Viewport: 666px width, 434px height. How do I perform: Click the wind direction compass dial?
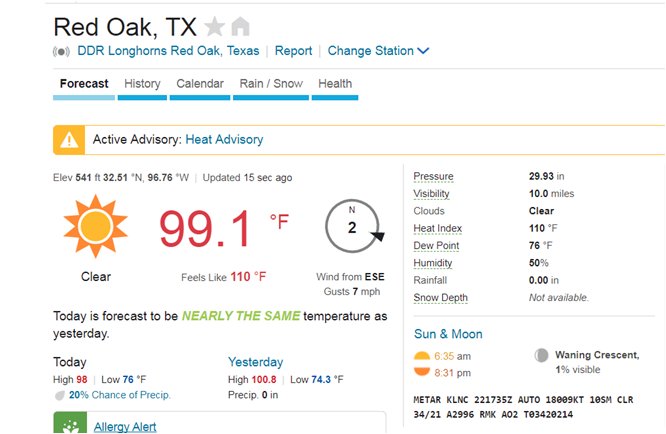point(353,226)
